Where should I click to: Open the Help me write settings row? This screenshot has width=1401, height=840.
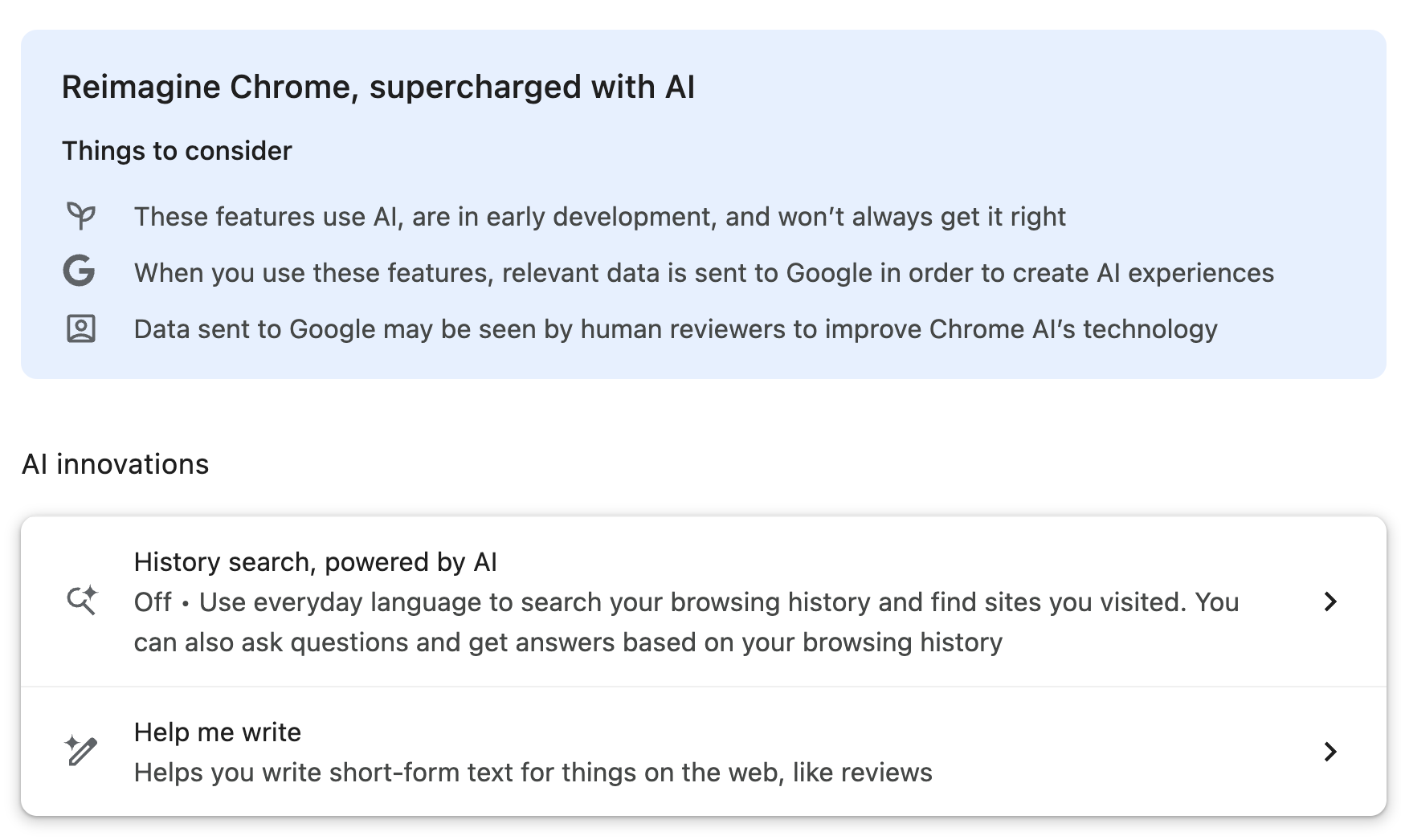[x=703, y=752]
